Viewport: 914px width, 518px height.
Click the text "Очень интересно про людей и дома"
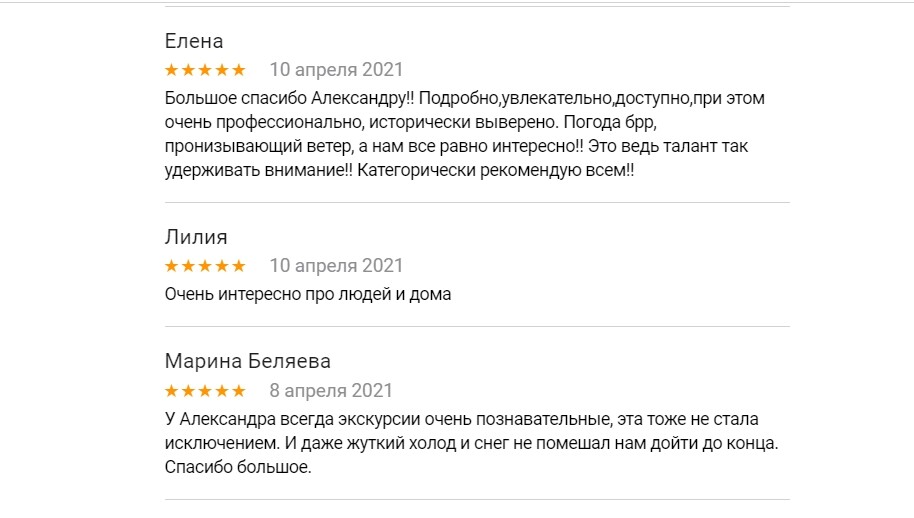[x=308, y=295]
